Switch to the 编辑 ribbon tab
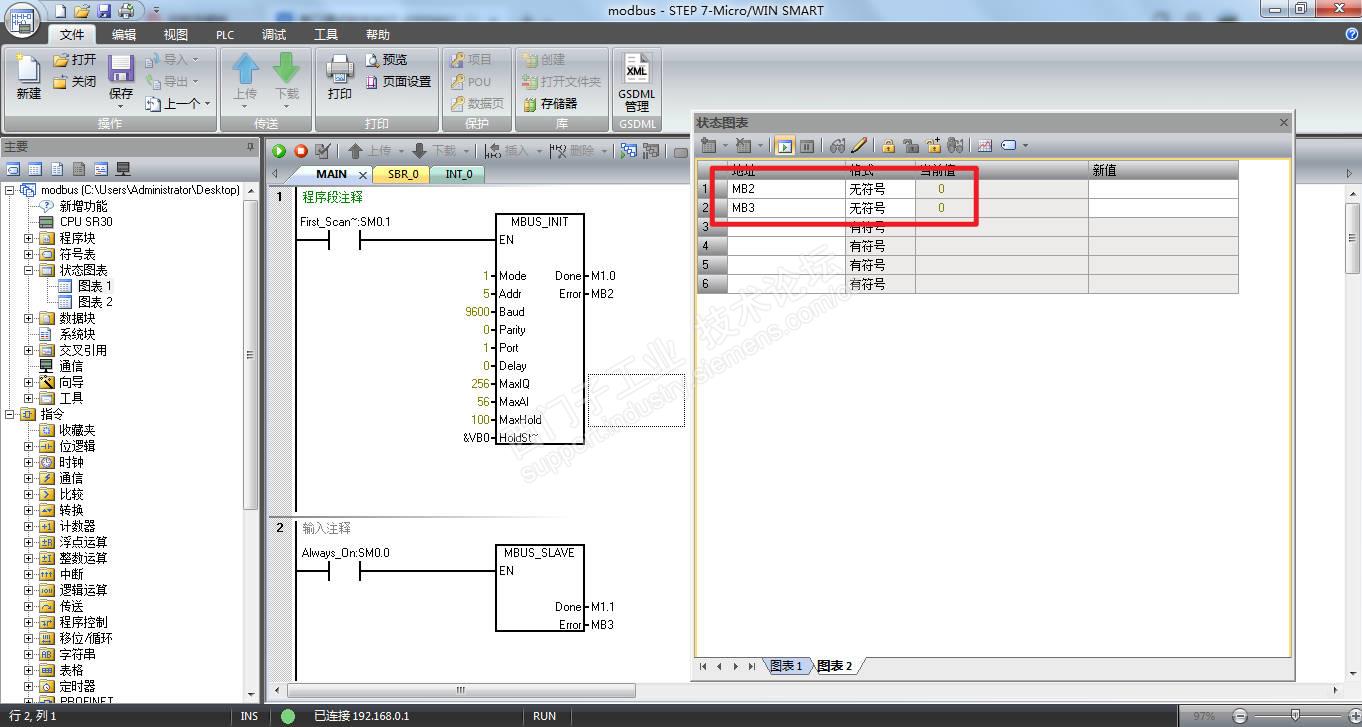Viewport: 1362px width, 727px height. click(x=124, y=34)
